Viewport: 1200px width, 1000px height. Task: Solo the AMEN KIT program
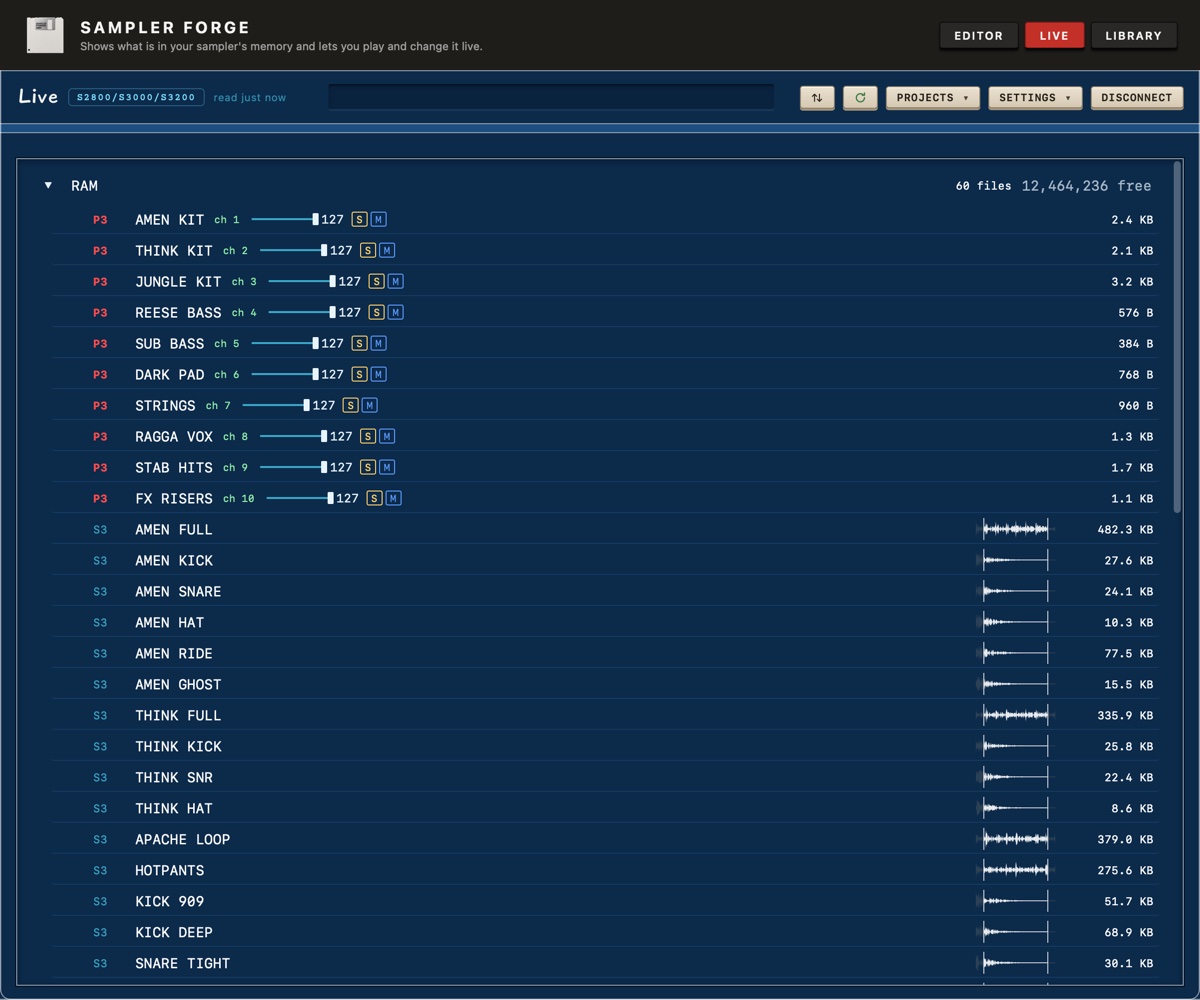tap(359, 219)
